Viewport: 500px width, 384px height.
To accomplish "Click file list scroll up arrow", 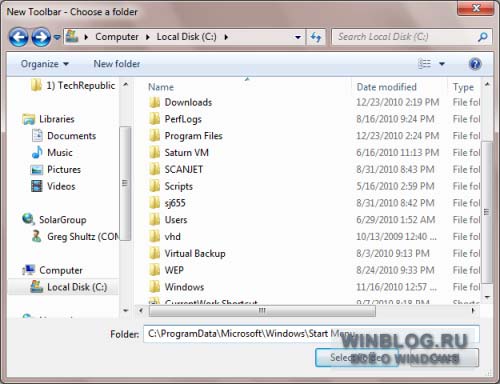I will click(487, 85).
